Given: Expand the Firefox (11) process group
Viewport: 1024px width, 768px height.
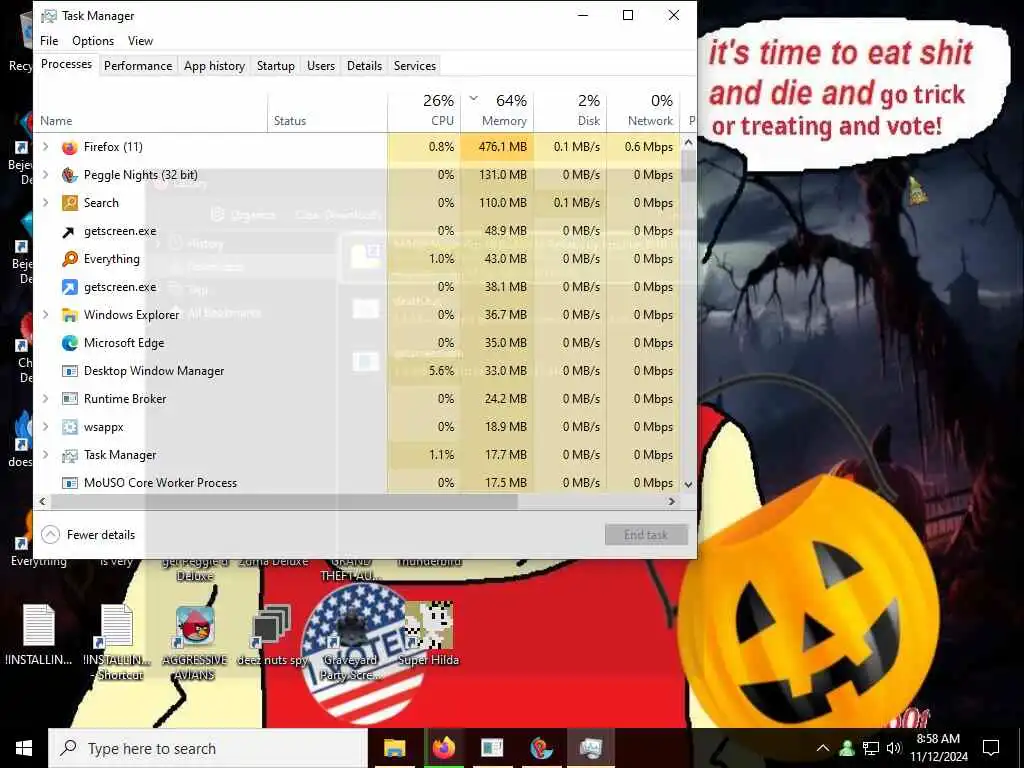Looking at the screenshot, I should click(45, 147).
